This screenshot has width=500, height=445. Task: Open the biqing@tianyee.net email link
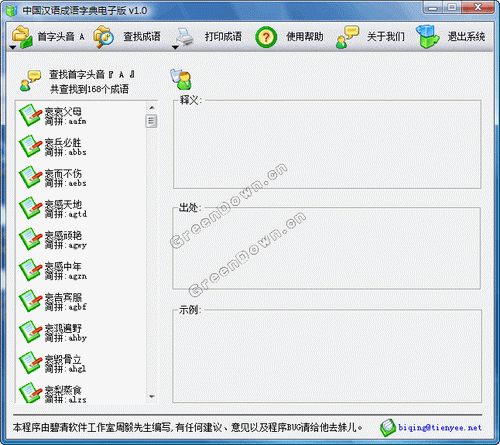coord(440,428)
